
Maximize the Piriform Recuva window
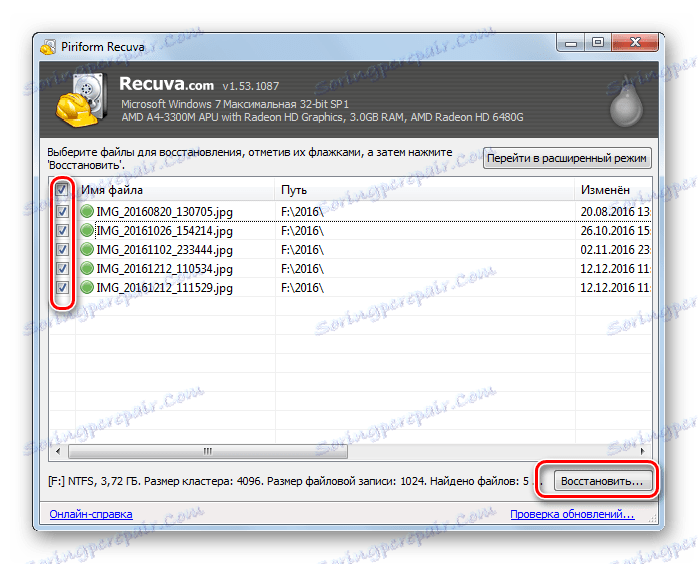(x=598, y=43)
